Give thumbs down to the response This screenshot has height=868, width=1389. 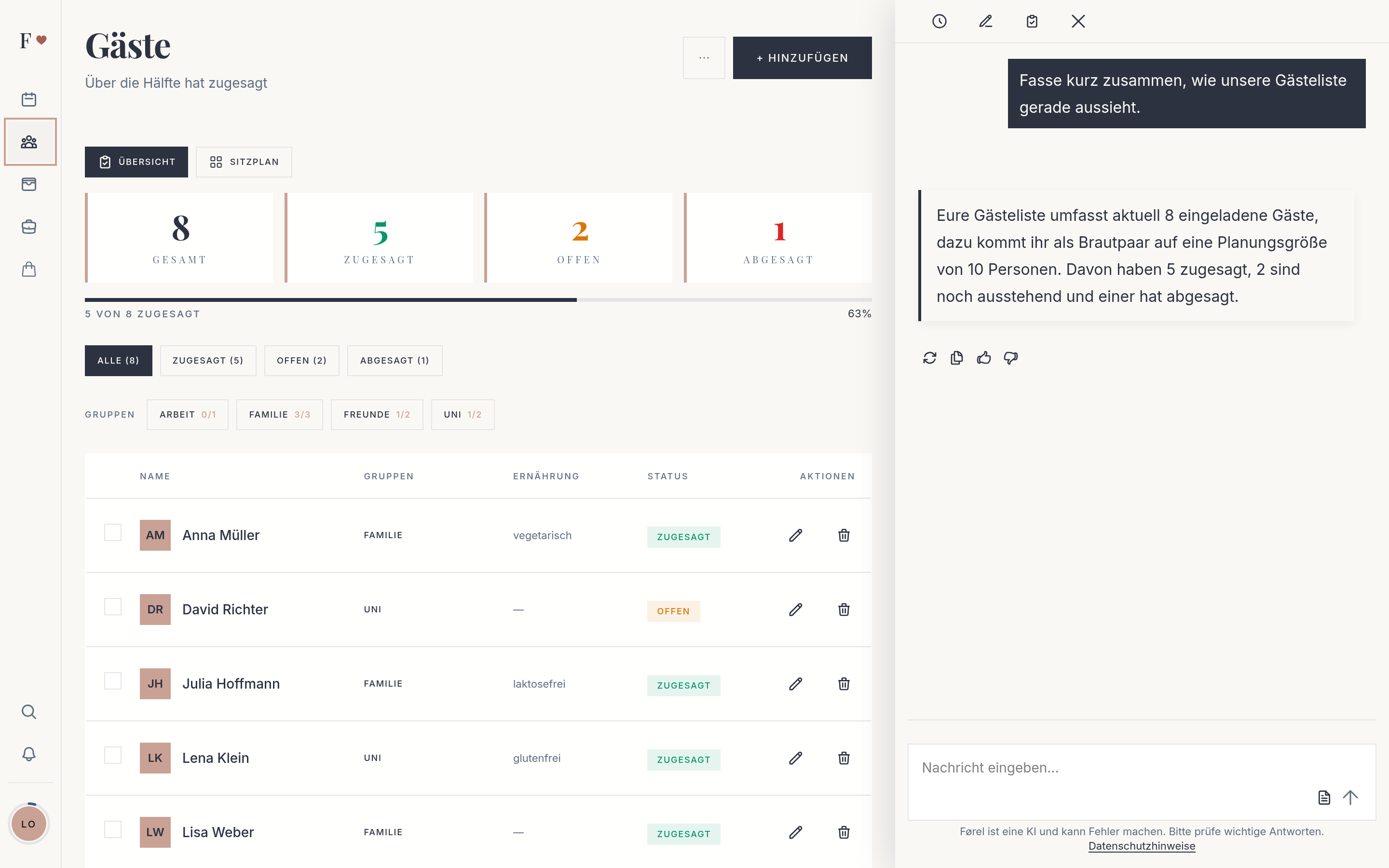coord(1011,358)
